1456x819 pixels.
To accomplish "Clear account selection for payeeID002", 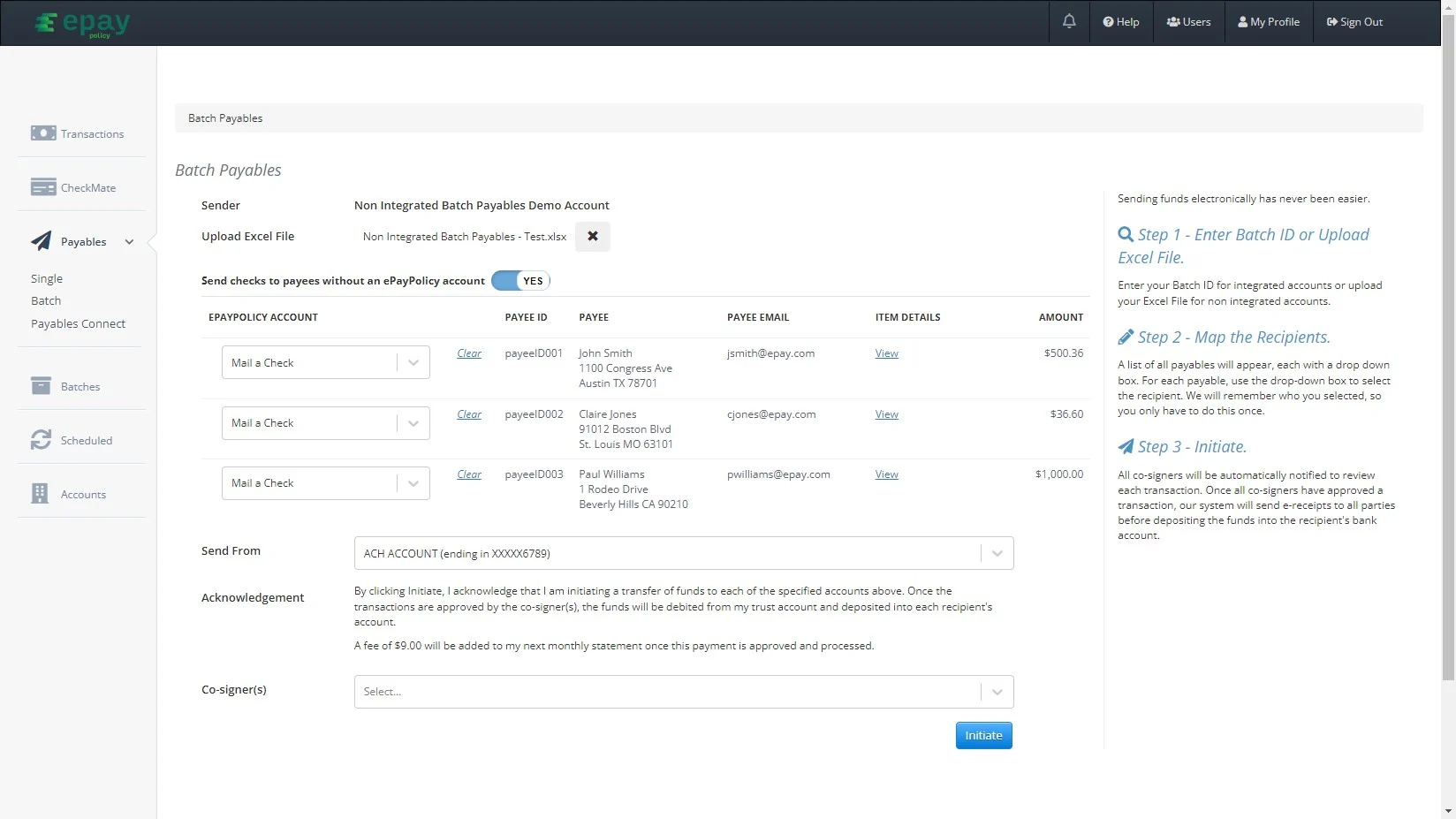I will 469,414.
